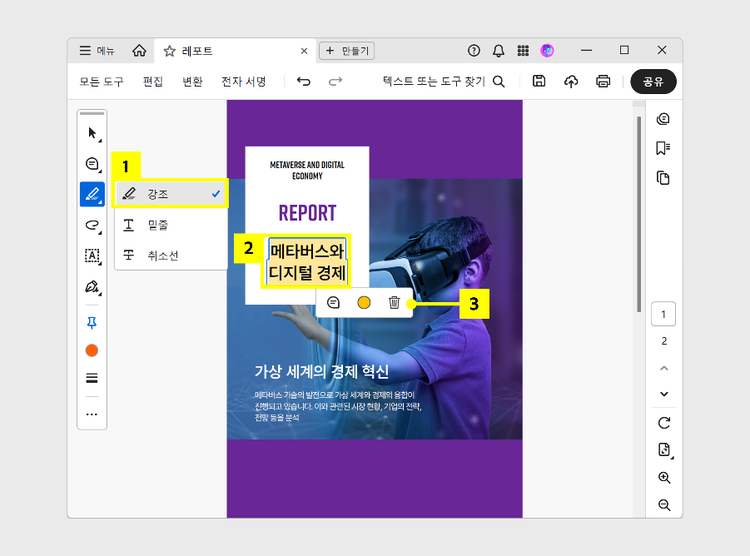750x556 pixels.
Task: Select the comment note tool
Action: 92,164
